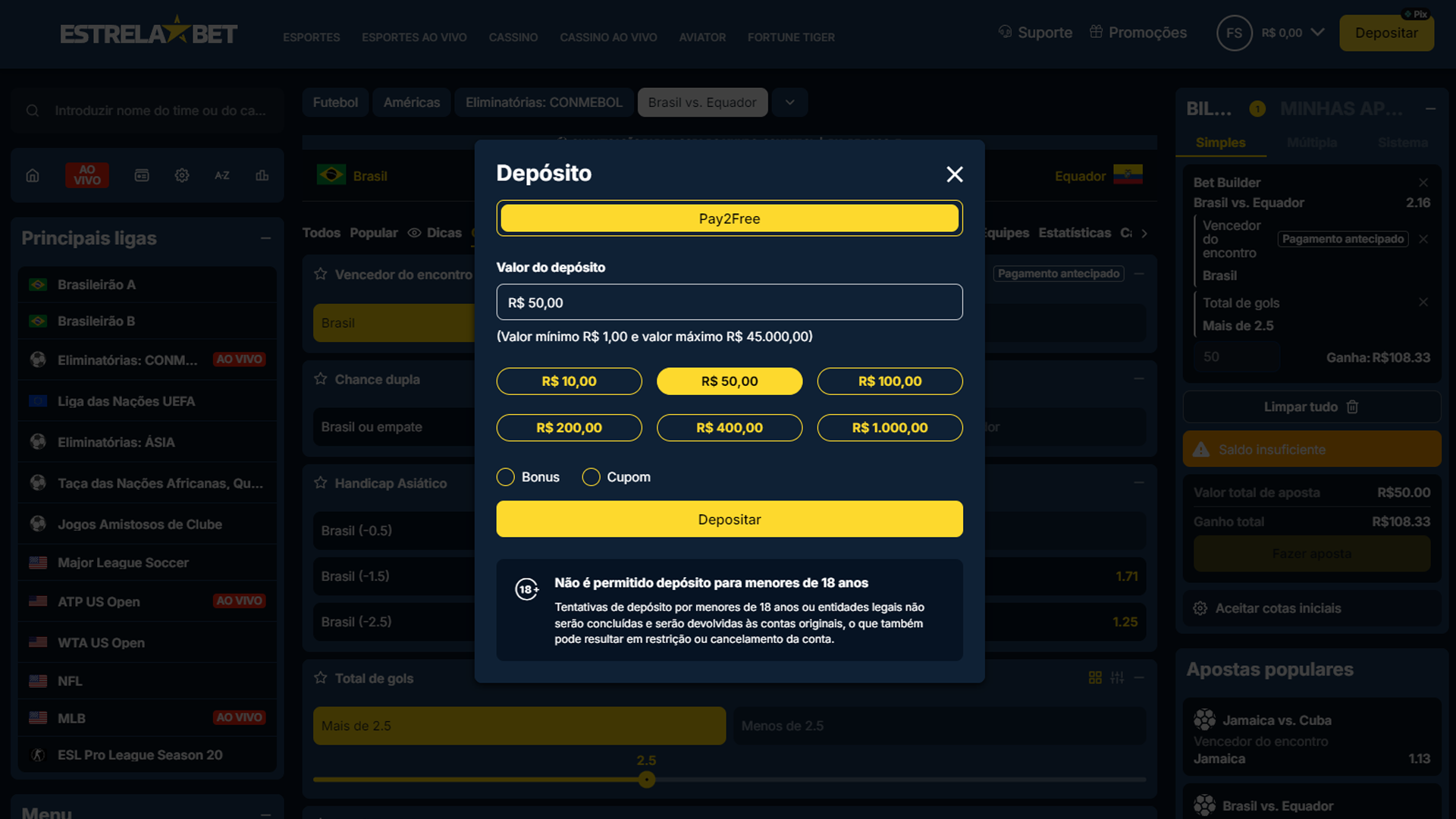
Task: Click the Futebol breadcrumb
Action: (335, 102)
